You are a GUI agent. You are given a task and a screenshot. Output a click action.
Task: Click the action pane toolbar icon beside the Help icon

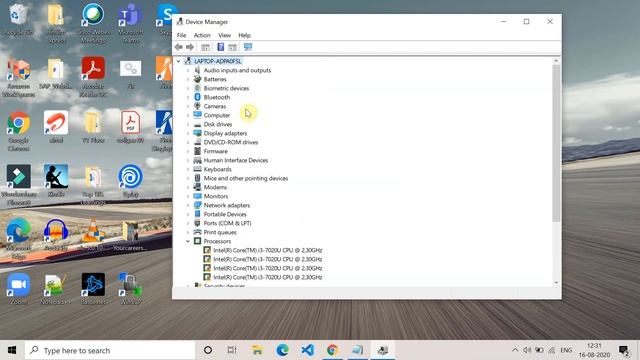pos(233,47)
